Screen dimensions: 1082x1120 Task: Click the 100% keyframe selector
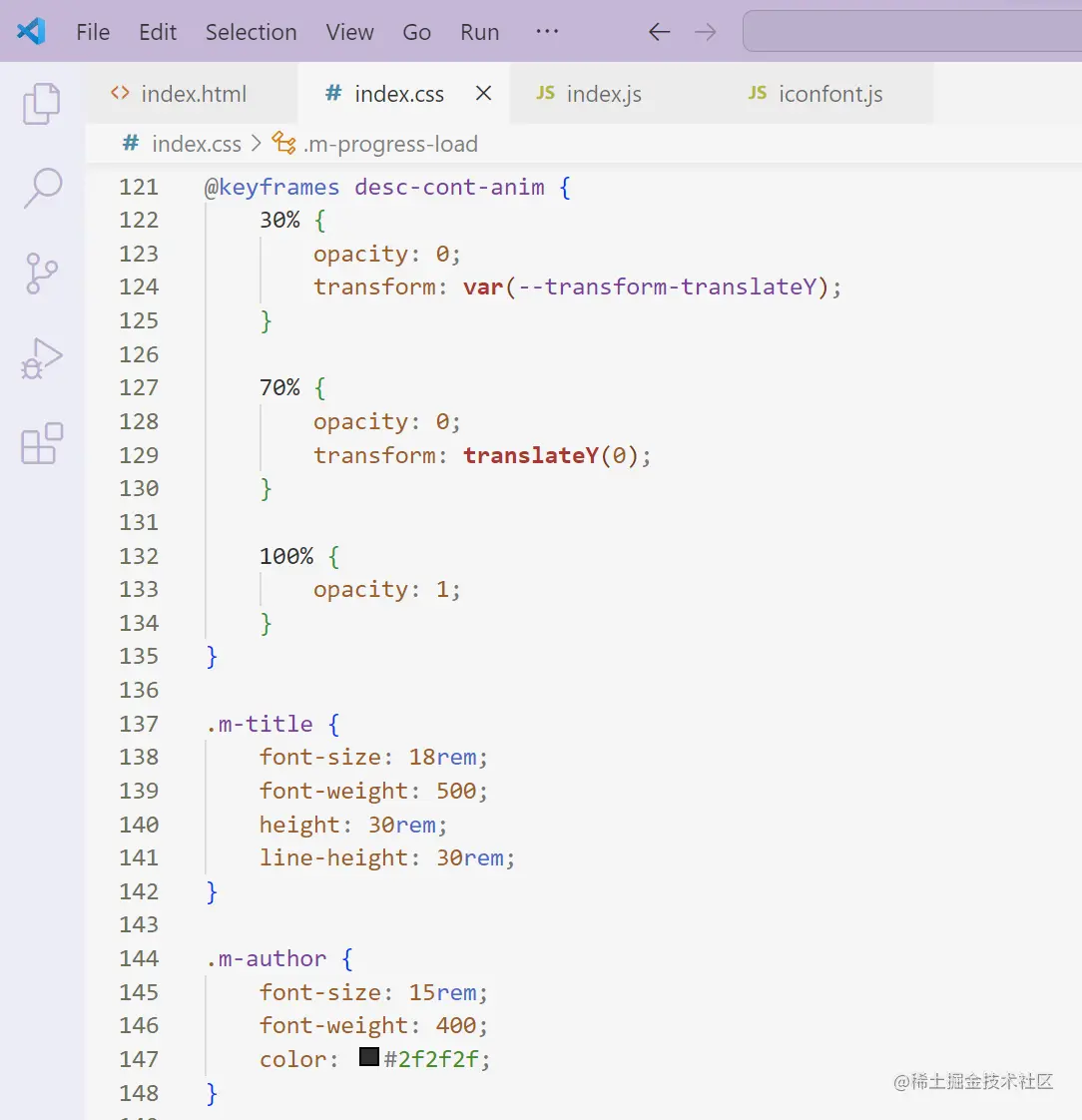coord(286,556)
